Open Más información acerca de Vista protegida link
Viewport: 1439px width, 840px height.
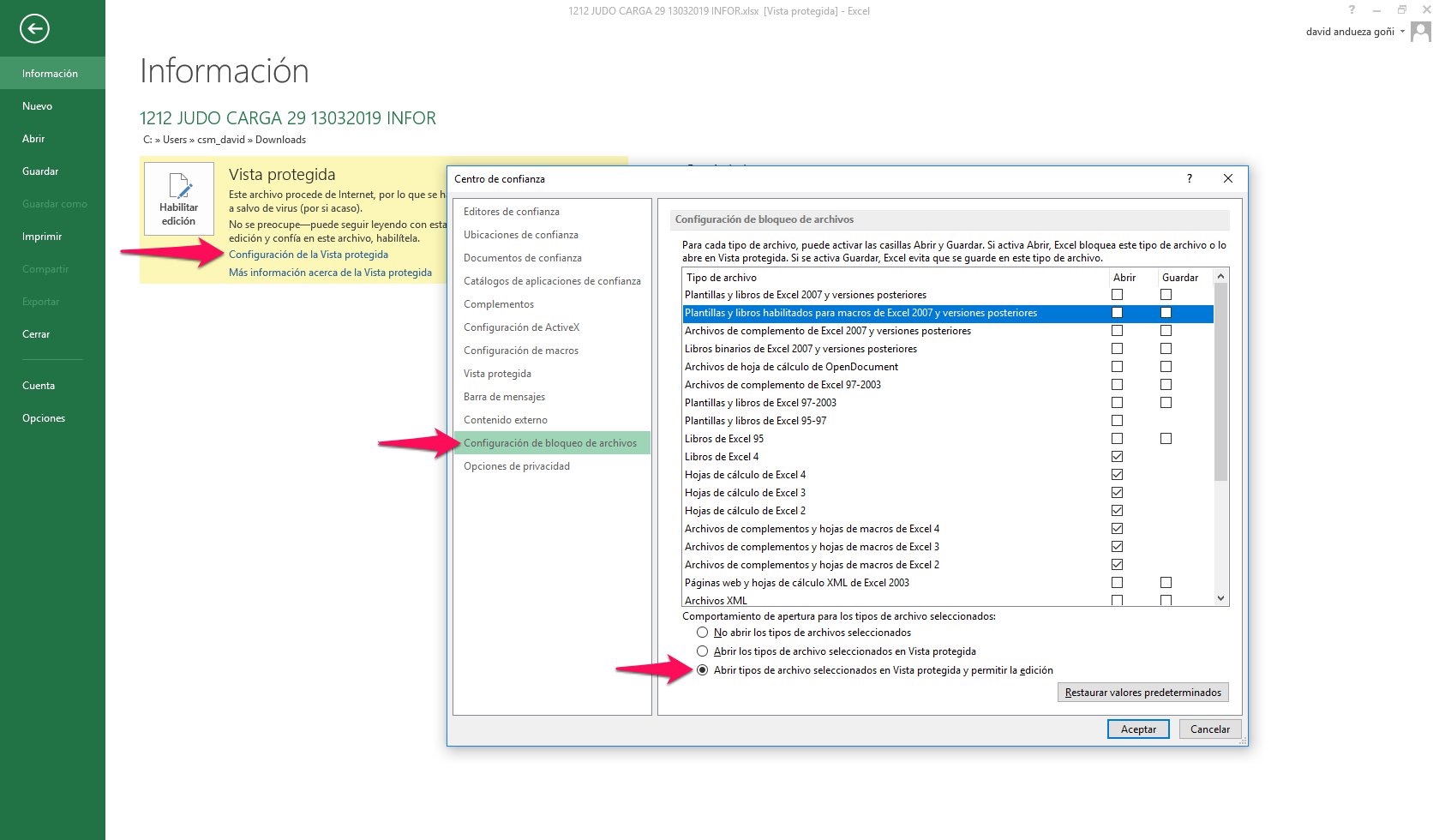(330, 273)
